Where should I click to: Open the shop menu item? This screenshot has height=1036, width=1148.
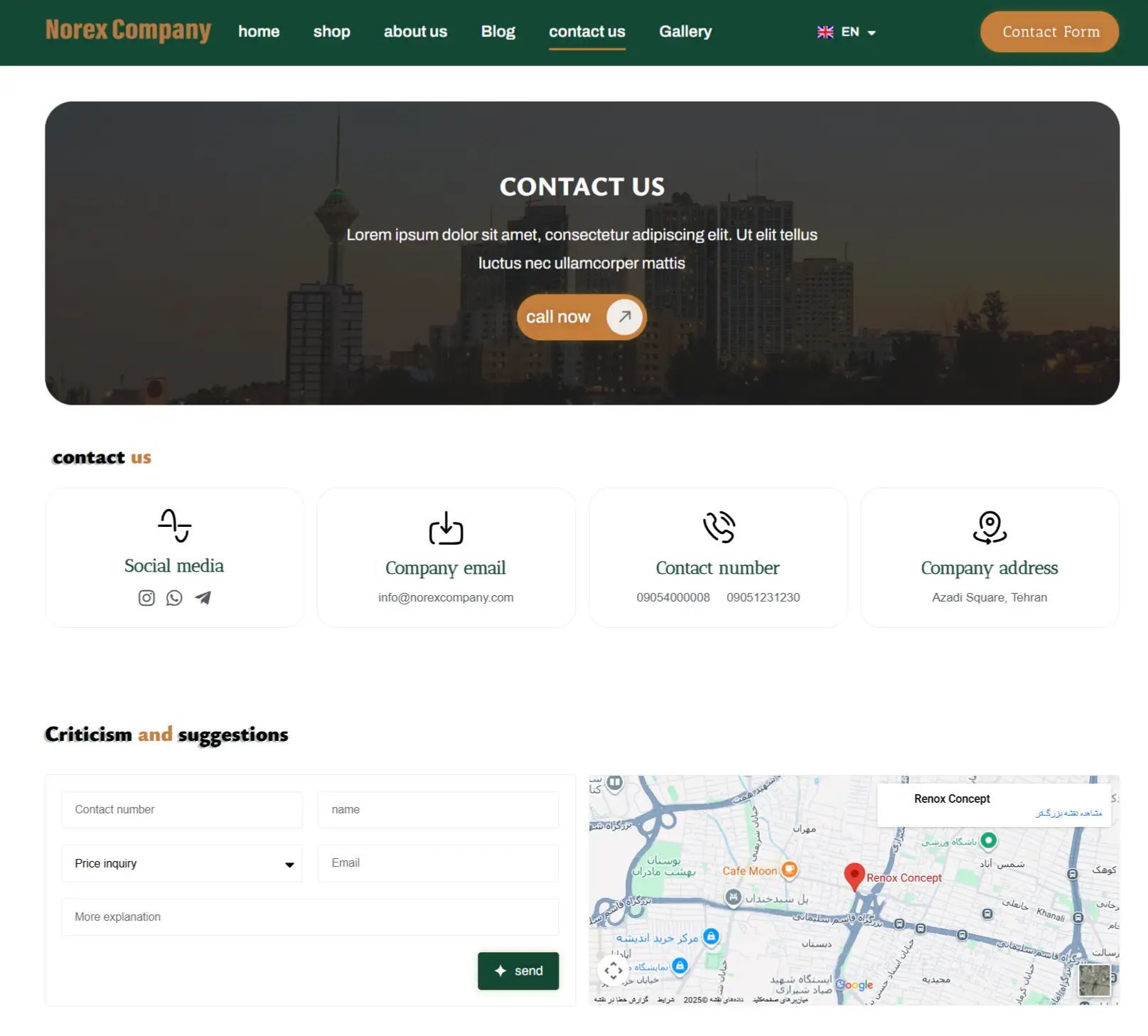coord(331,32)
